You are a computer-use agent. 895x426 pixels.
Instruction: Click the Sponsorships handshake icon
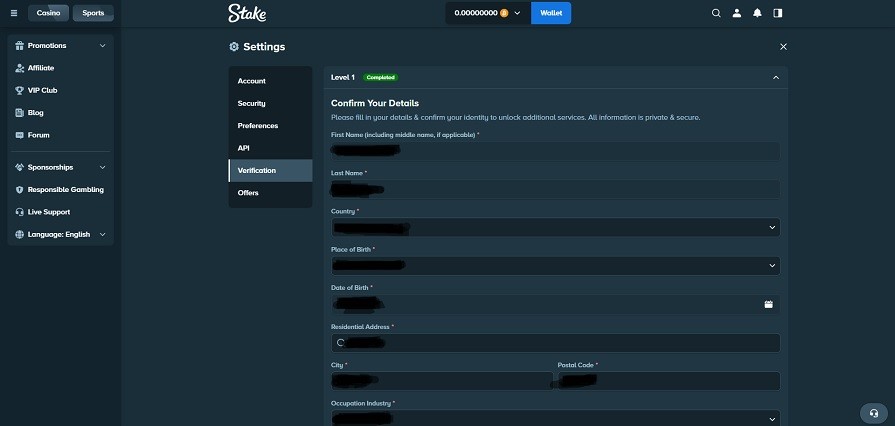click(x=19, y=167)
